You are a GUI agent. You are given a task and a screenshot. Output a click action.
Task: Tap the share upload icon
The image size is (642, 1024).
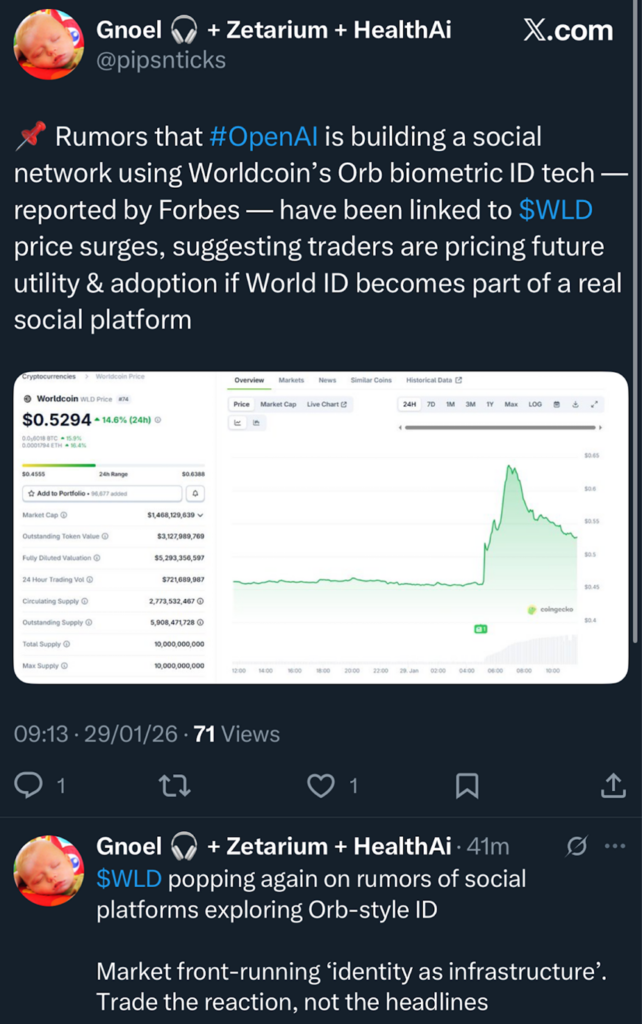click(x=612, y=786)
